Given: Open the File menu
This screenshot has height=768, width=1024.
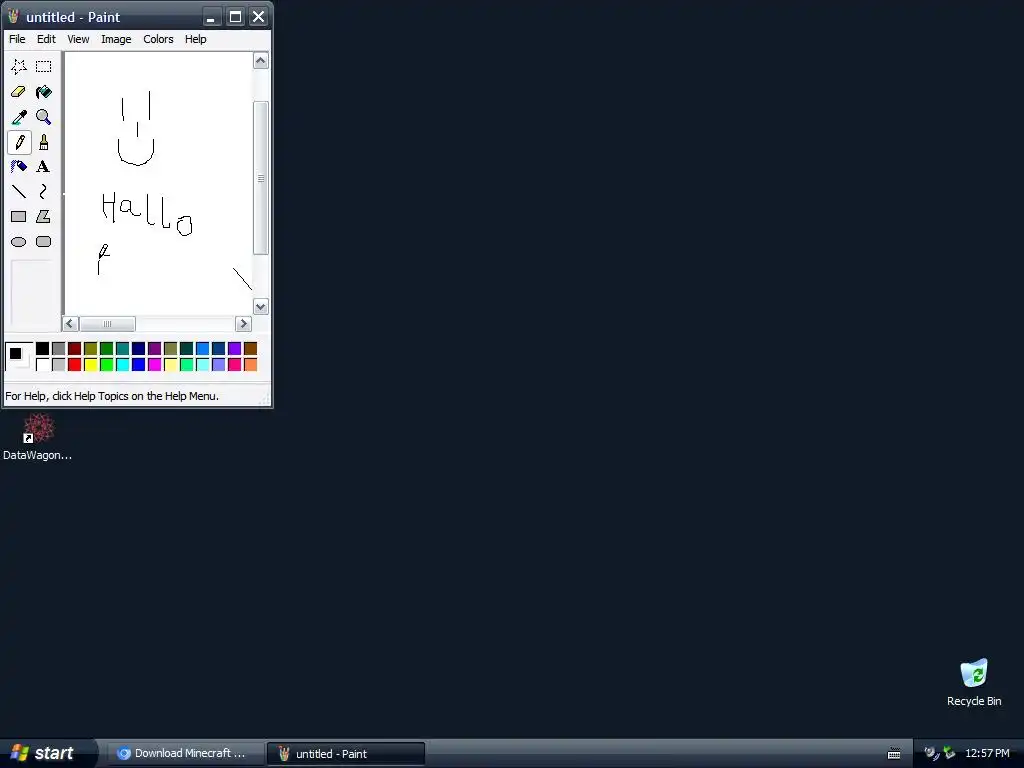Looking at the screenshot, I should [x=17, y=39].
